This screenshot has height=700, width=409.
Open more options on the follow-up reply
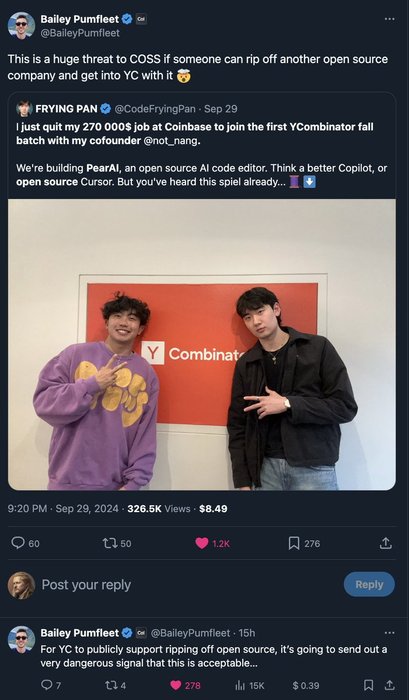pyautogui.click(x=389, y=633)
